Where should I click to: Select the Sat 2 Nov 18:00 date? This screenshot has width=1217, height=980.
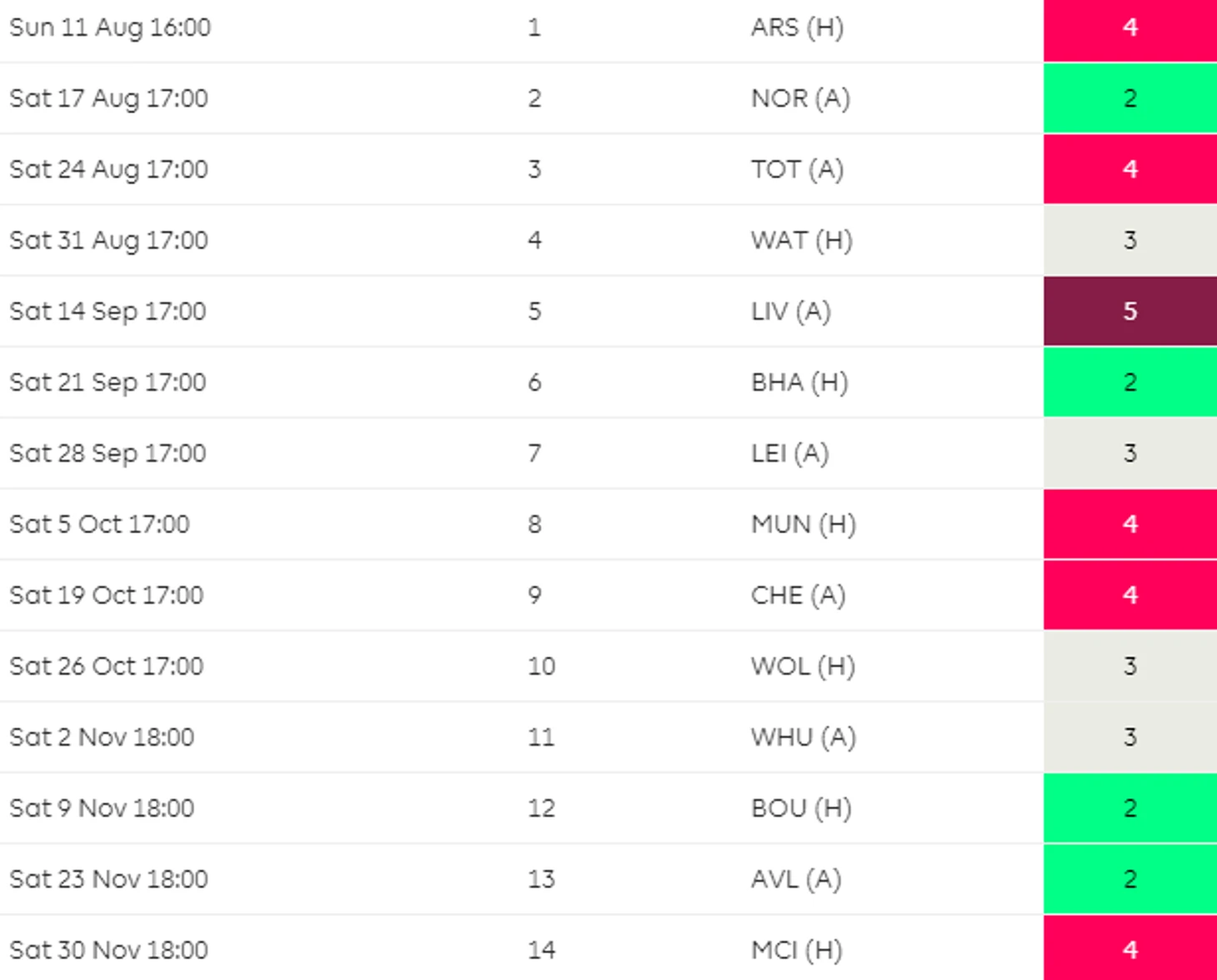[x=102, y=737]
